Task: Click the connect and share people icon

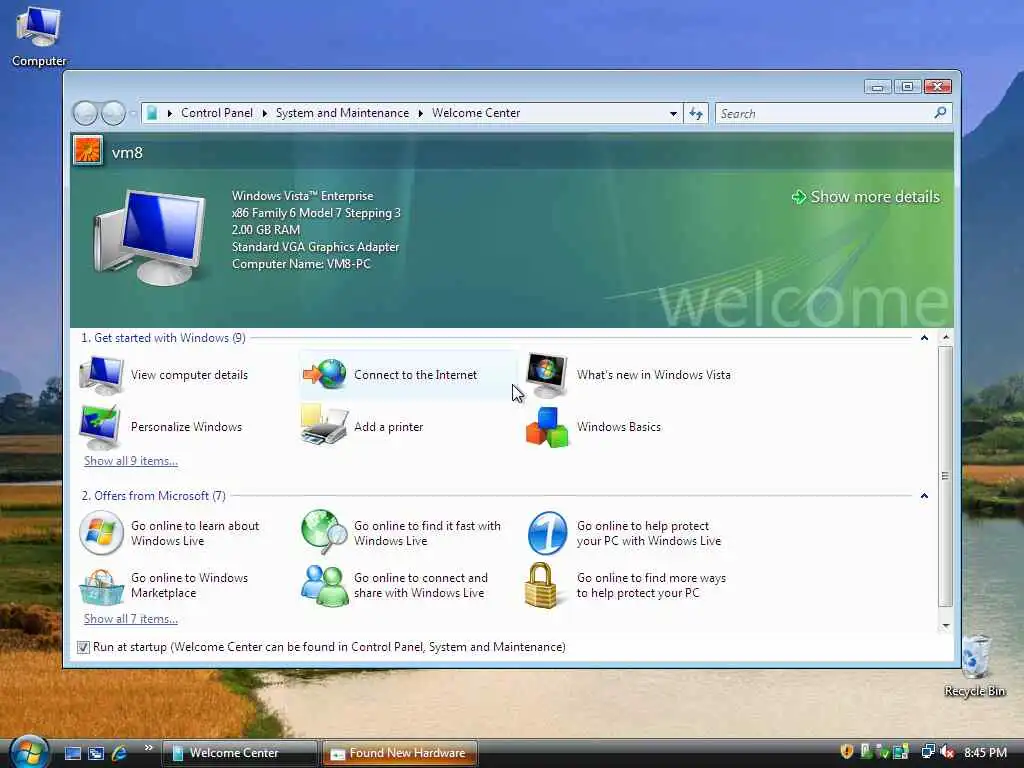Action: point(325,586)
